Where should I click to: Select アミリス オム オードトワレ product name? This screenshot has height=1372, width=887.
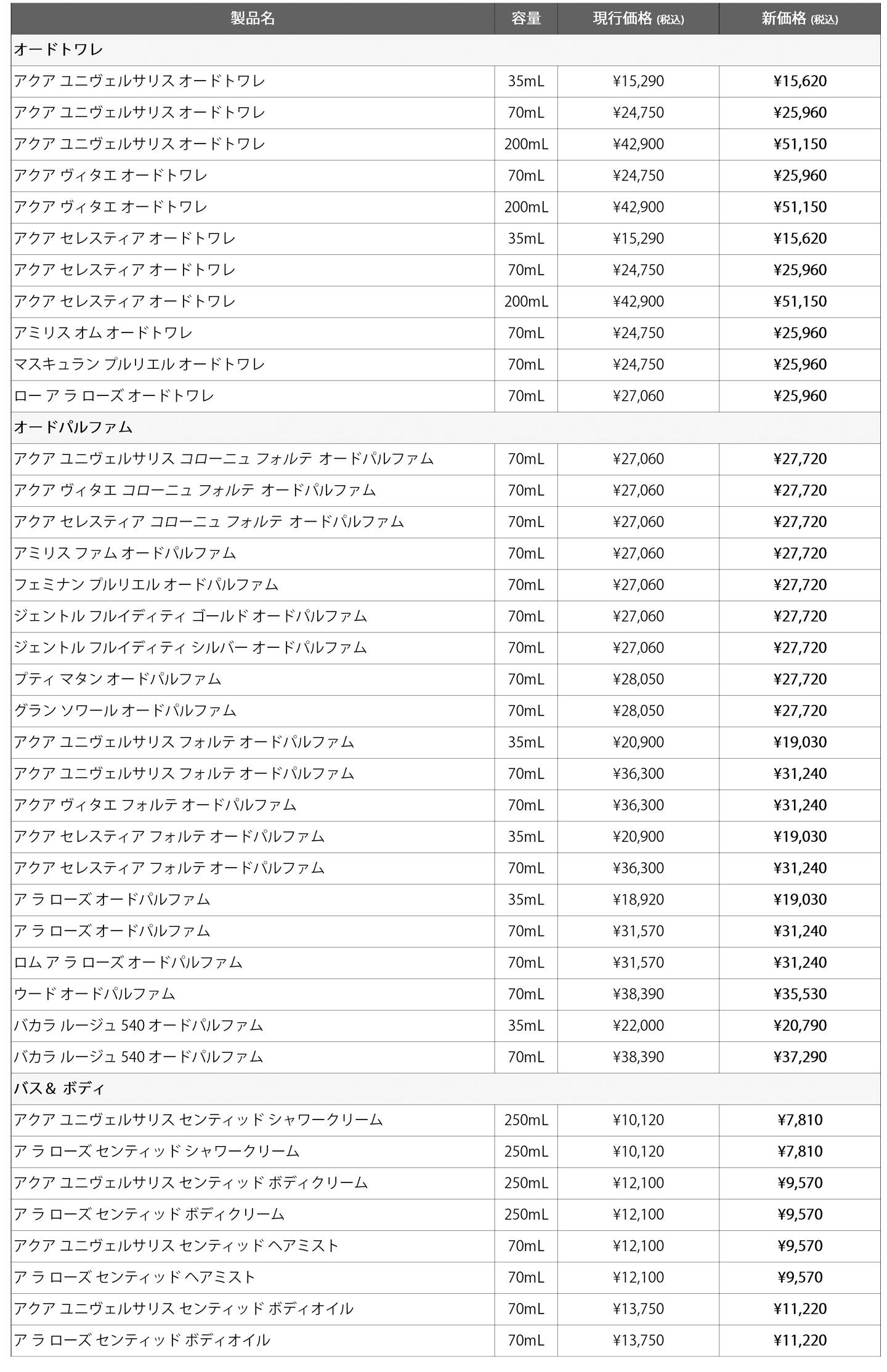(103, 333)
